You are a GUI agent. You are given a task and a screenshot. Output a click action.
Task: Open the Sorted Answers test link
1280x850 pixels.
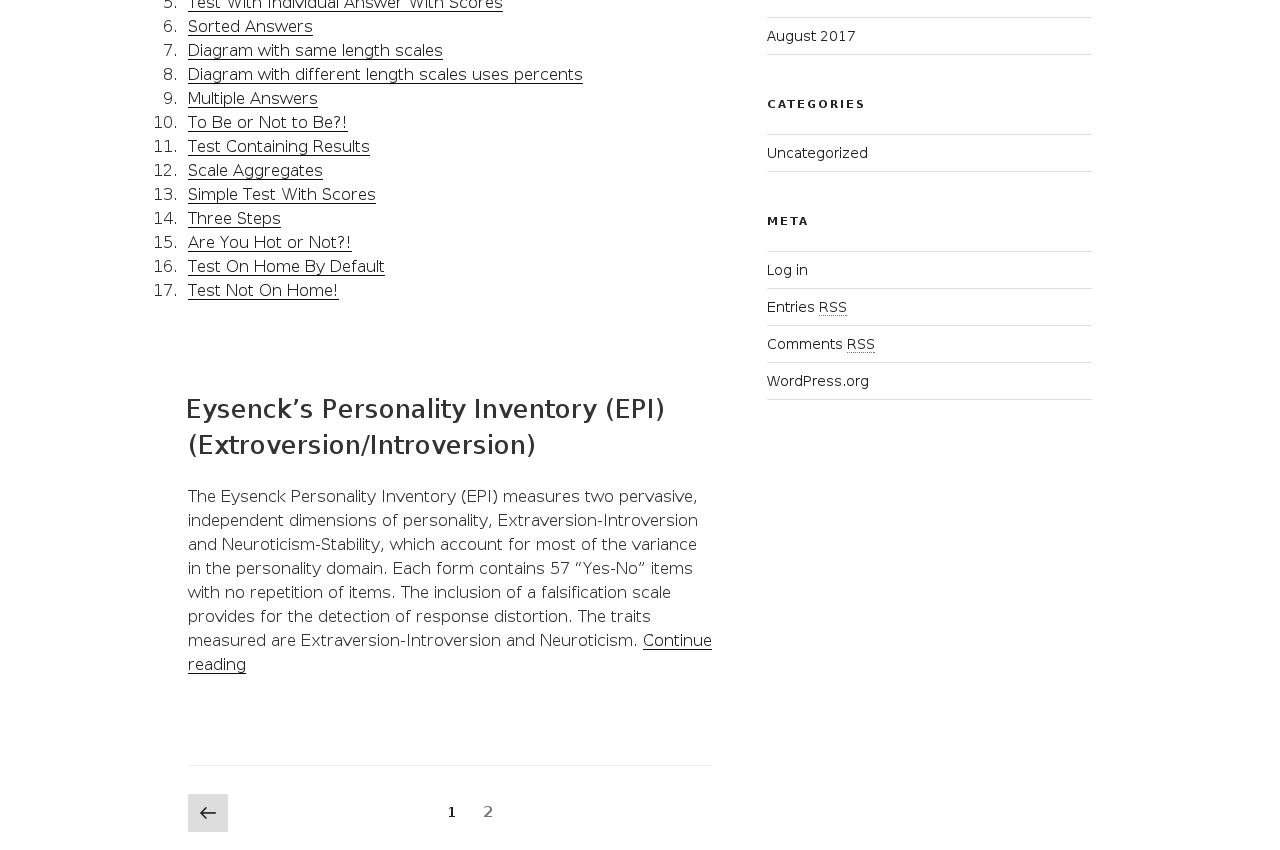250,26
